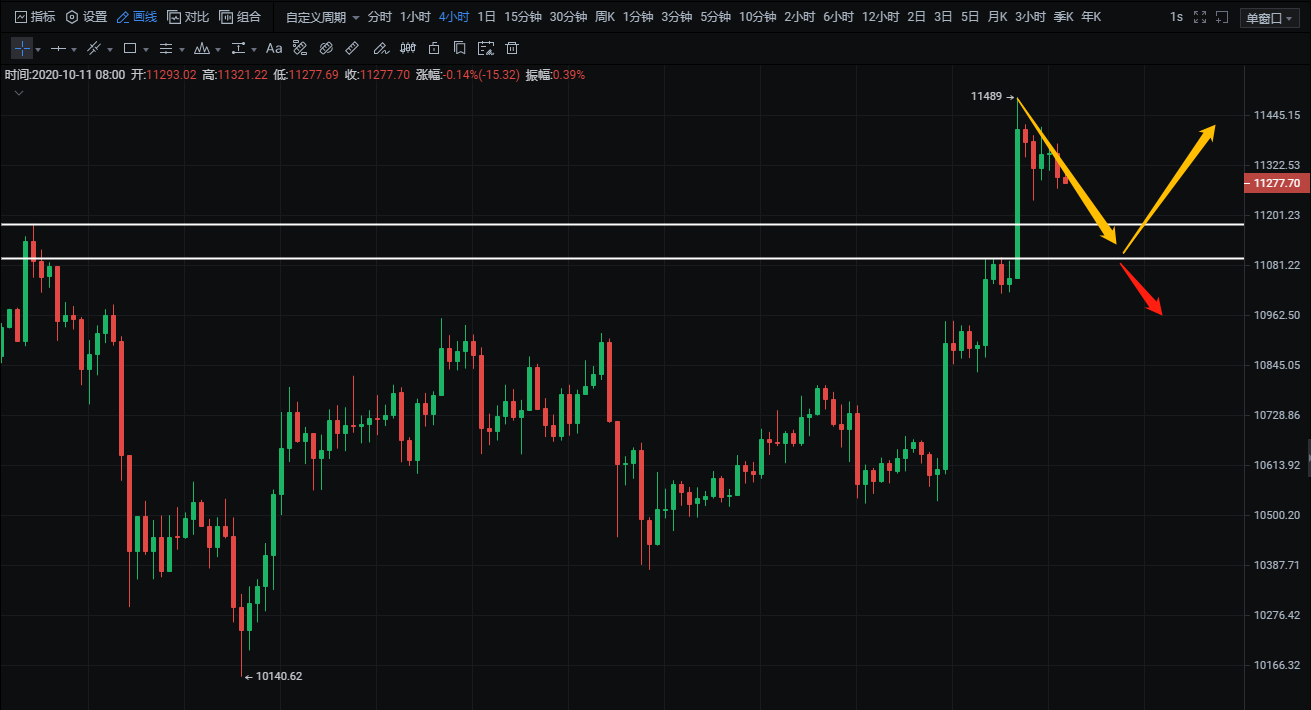Pick the ruler measurement tool
Image resolution: width=1311 pixels, height=710 pixels.
click(352, 48)
